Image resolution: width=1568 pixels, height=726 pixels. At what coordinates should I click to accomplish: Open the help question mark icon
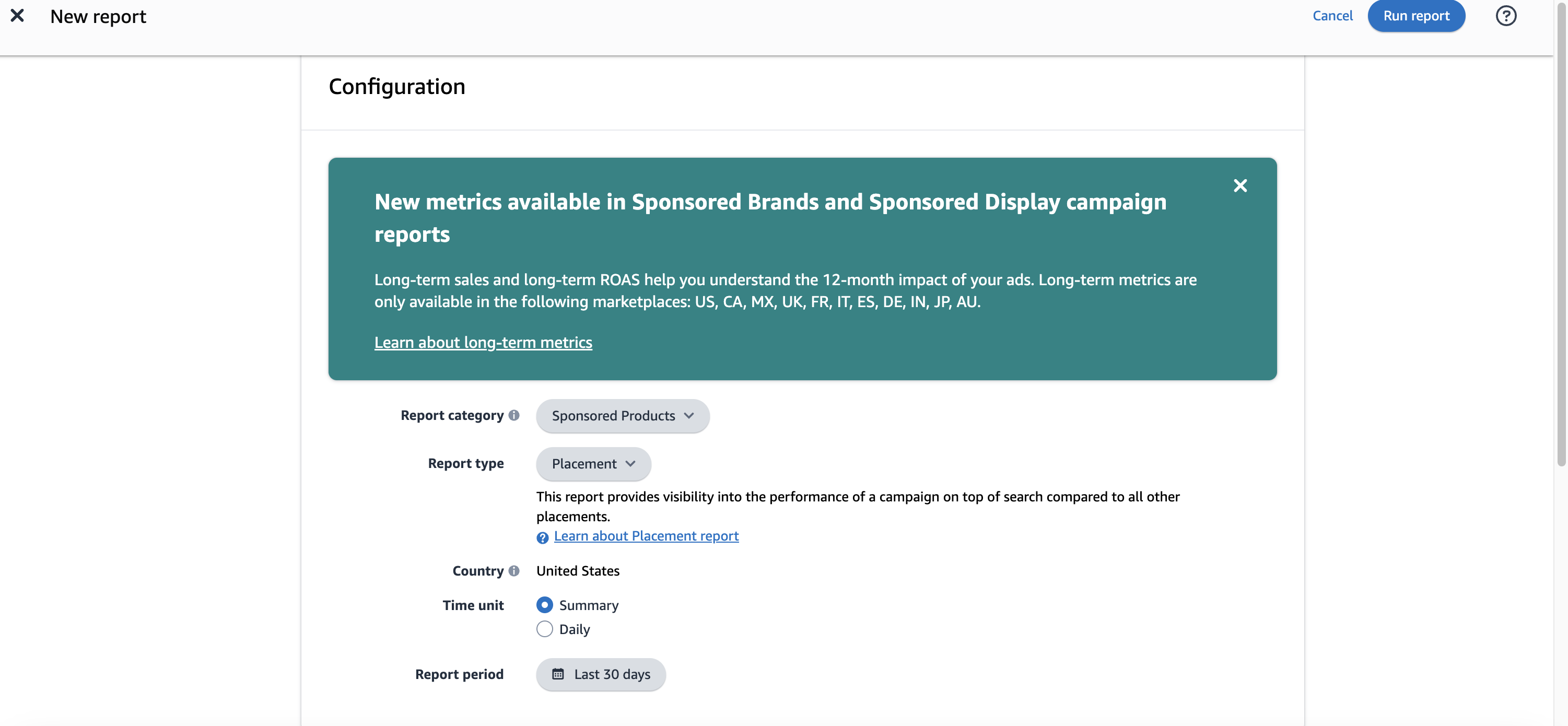(1505, 16)
